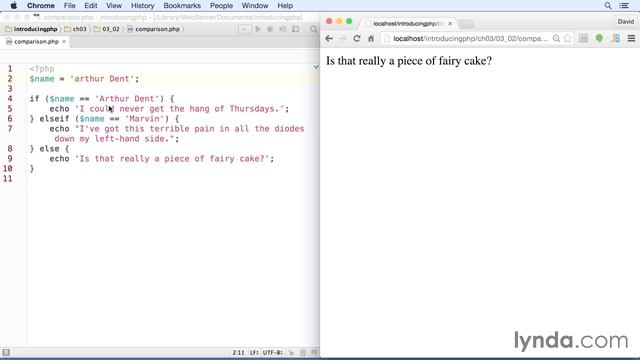The height and width of the screenshot is (360, 640).
Task: Go forward in Chrome
Action: pyautogui.click(x=342, y=38)
